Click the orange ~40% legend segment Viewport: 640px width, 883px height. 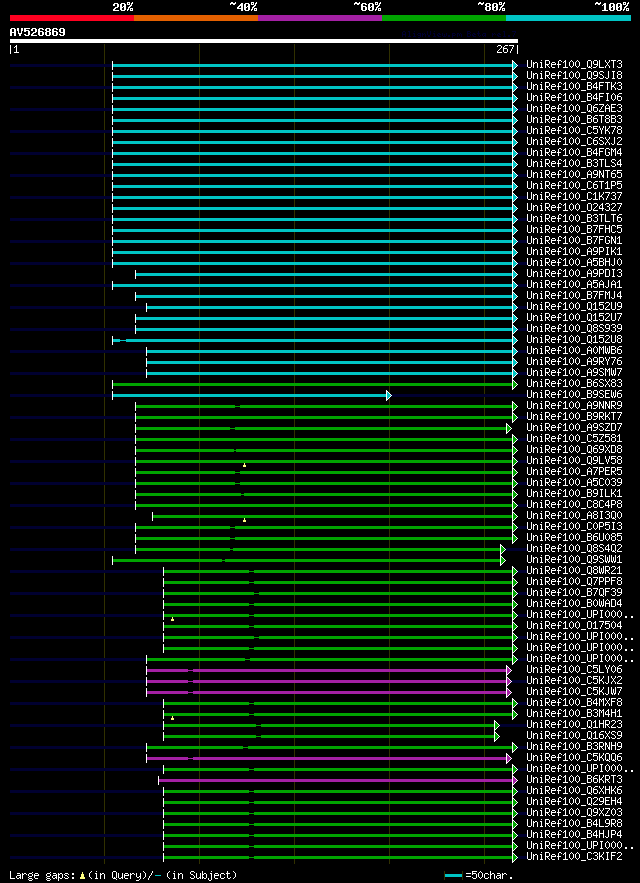tap(196, 18)
